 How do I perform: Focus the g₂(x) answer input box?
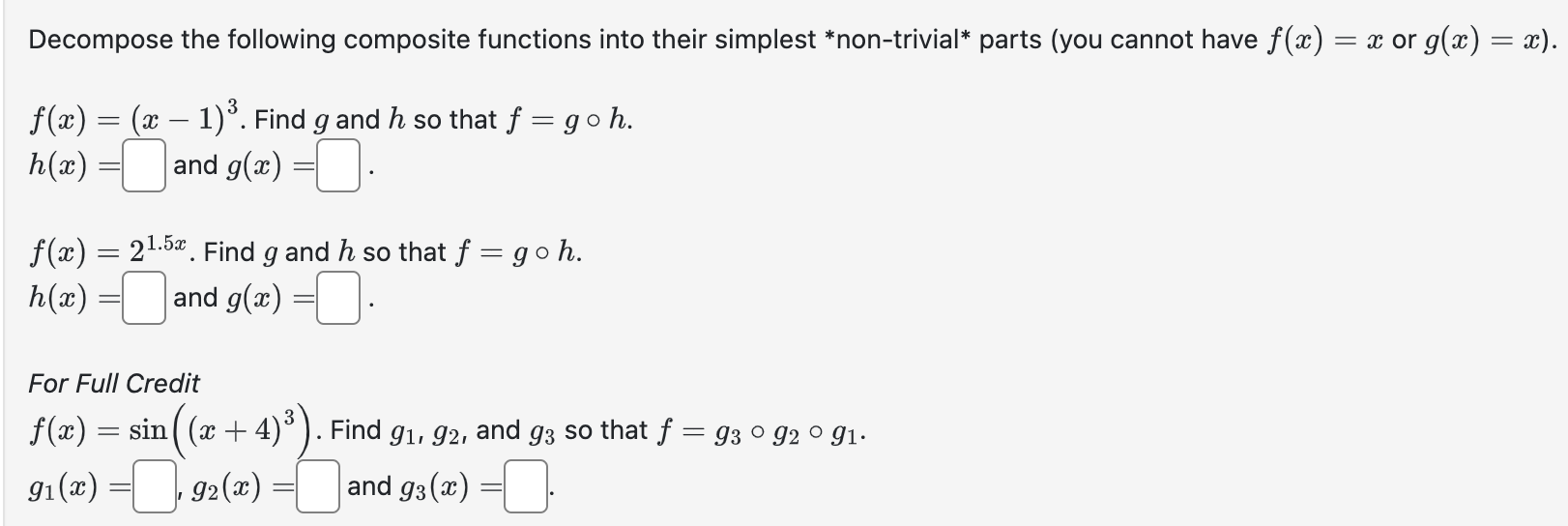click(x=318, y=489)
